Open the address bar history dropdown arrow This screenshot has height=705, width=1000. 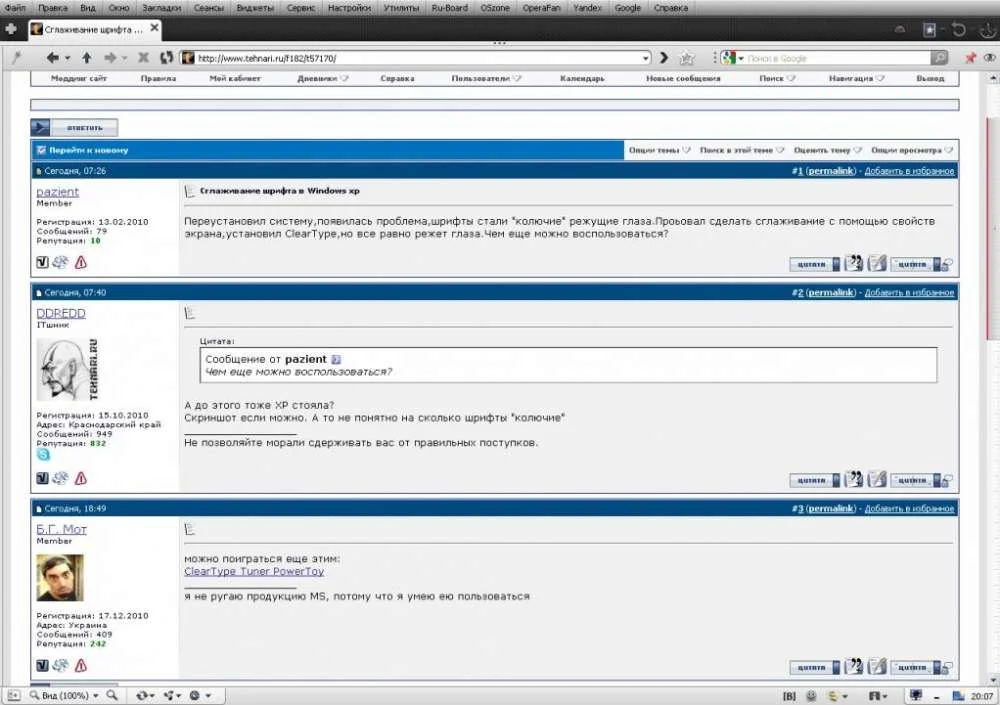coord(645,58)
